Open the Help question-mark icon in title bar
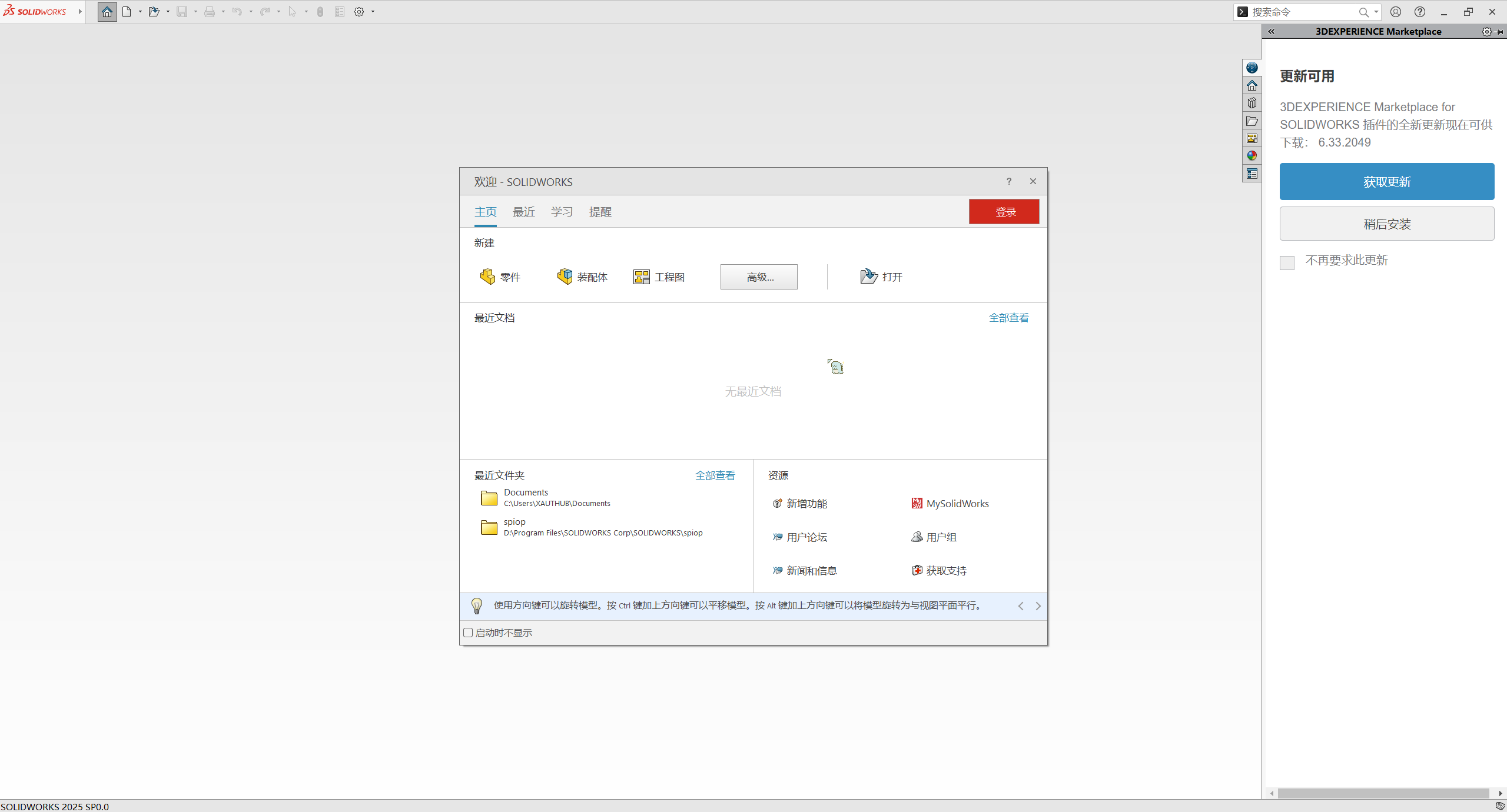 (1420, 12)
